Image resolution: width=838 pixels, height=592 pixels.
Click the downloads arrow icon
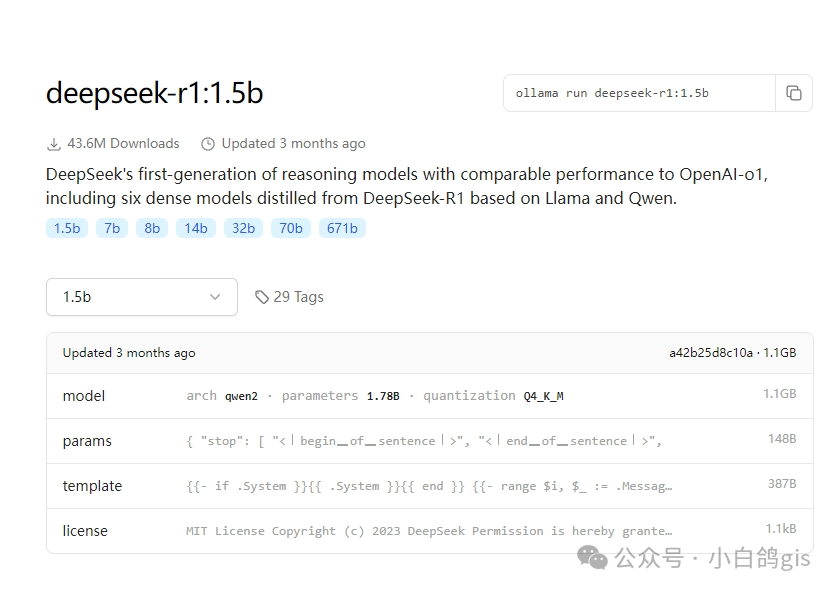(x=52, y=143)
